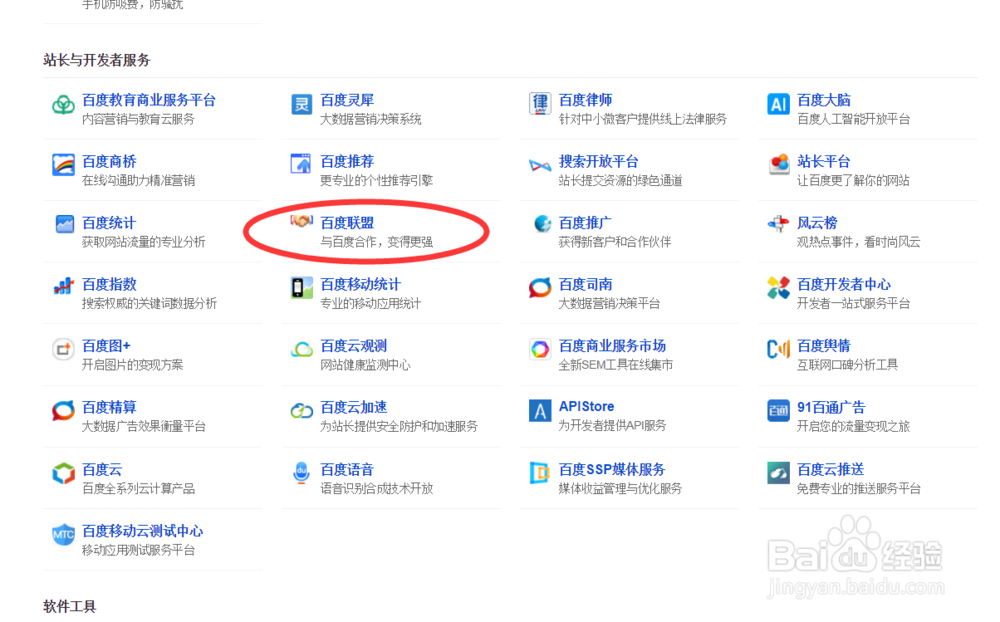Click the 百度灵犀 icon
Viewport: 1000px width, 622px height.
(x=302, y=104)
